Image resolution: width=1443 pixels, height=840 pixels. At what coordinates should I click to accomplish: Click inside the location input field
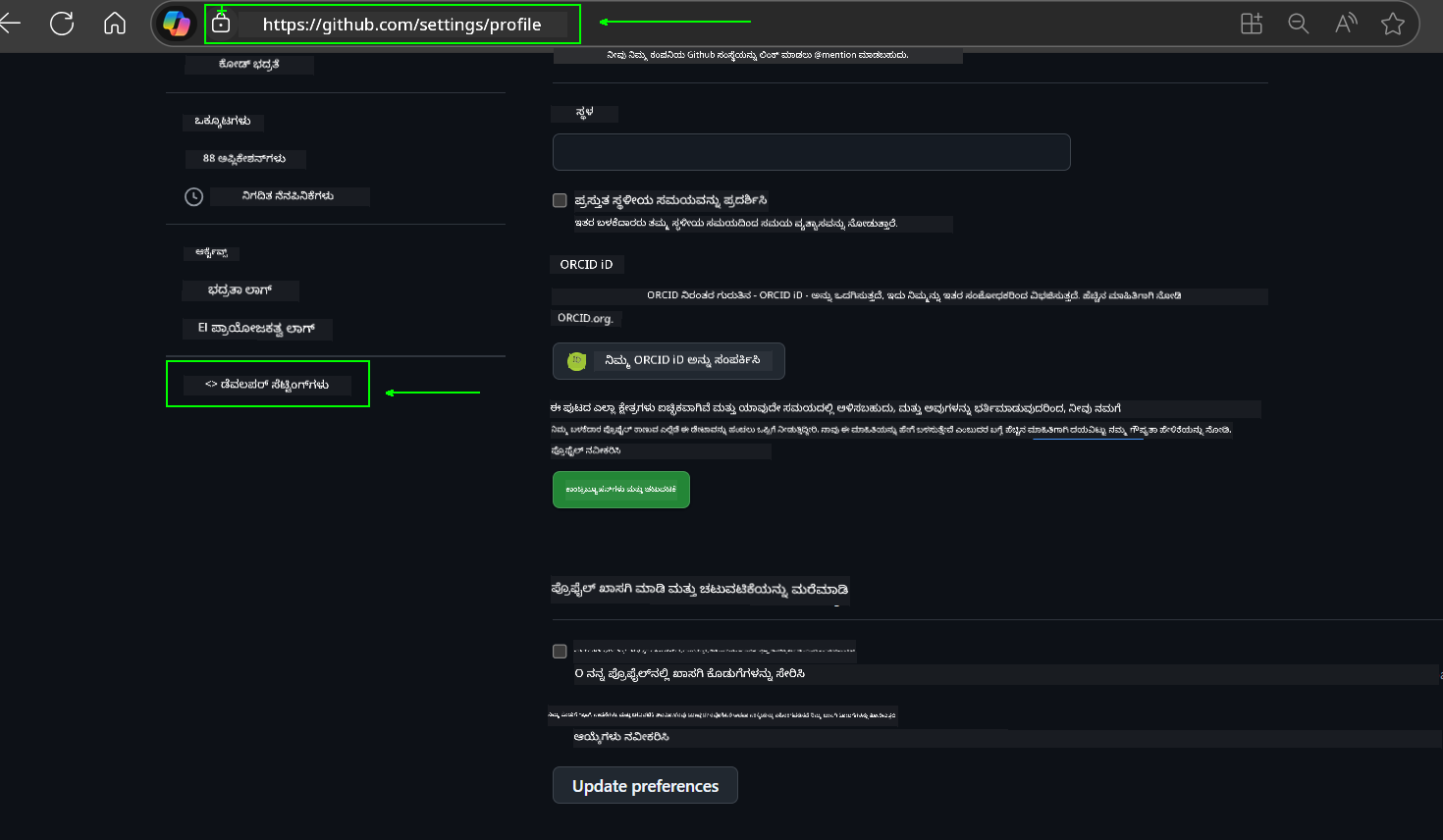812,152
